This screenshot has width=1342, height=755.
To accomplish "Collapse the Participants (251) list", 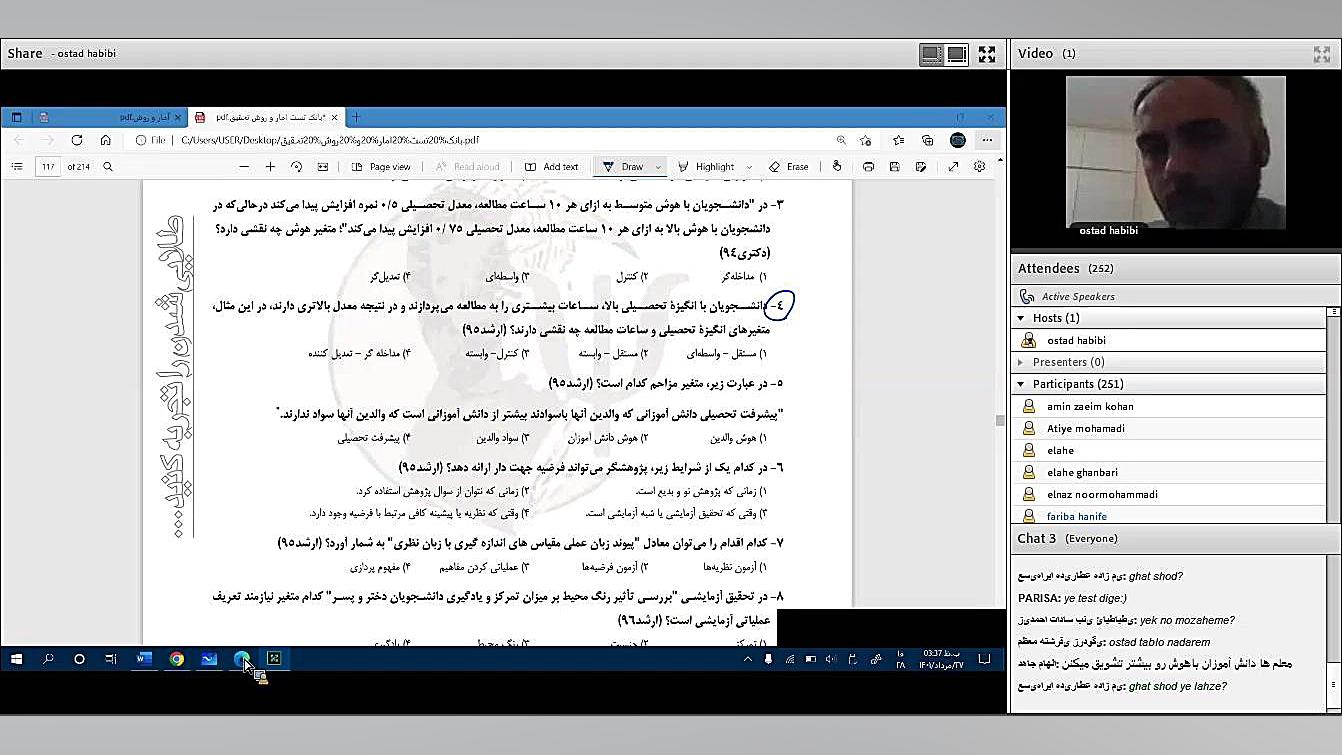I will click(x=1021, y=384).
